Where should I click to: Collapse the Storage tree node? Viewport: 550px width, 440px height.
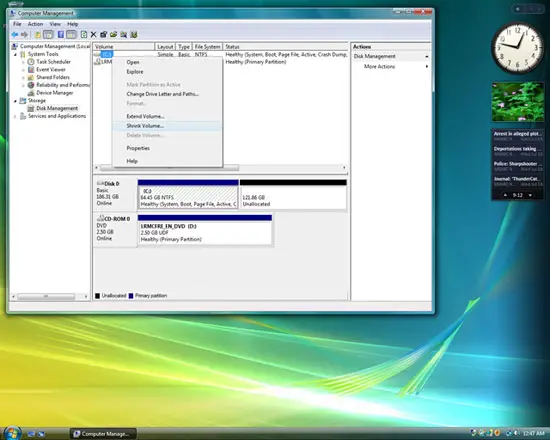(15, 101)
